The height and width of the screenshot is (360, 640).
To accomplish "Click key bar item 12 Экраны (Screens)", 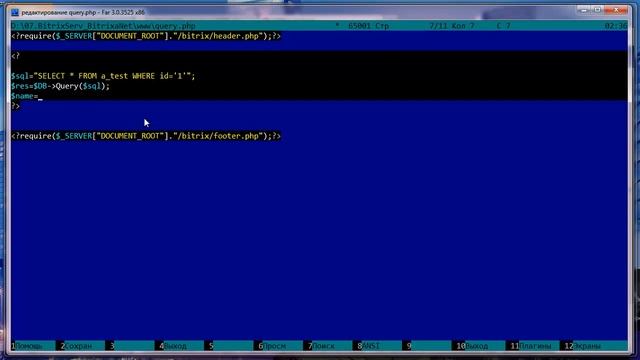I will 583,346.
